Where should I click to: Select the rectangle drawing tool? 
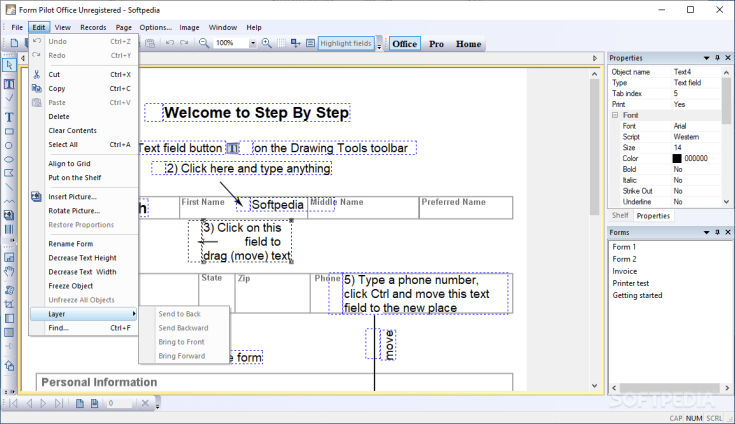click(x=9, y=132)
